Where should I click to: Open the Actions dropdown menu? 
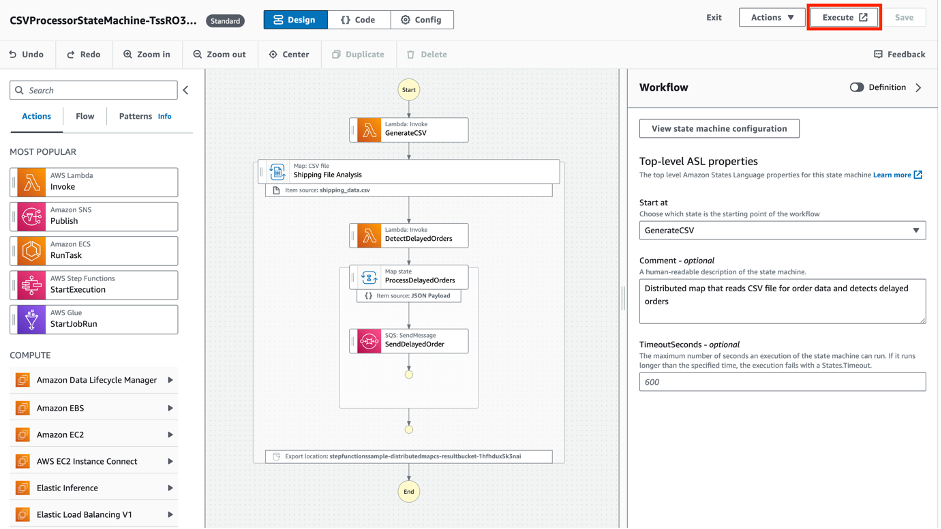tap(772, 17)
